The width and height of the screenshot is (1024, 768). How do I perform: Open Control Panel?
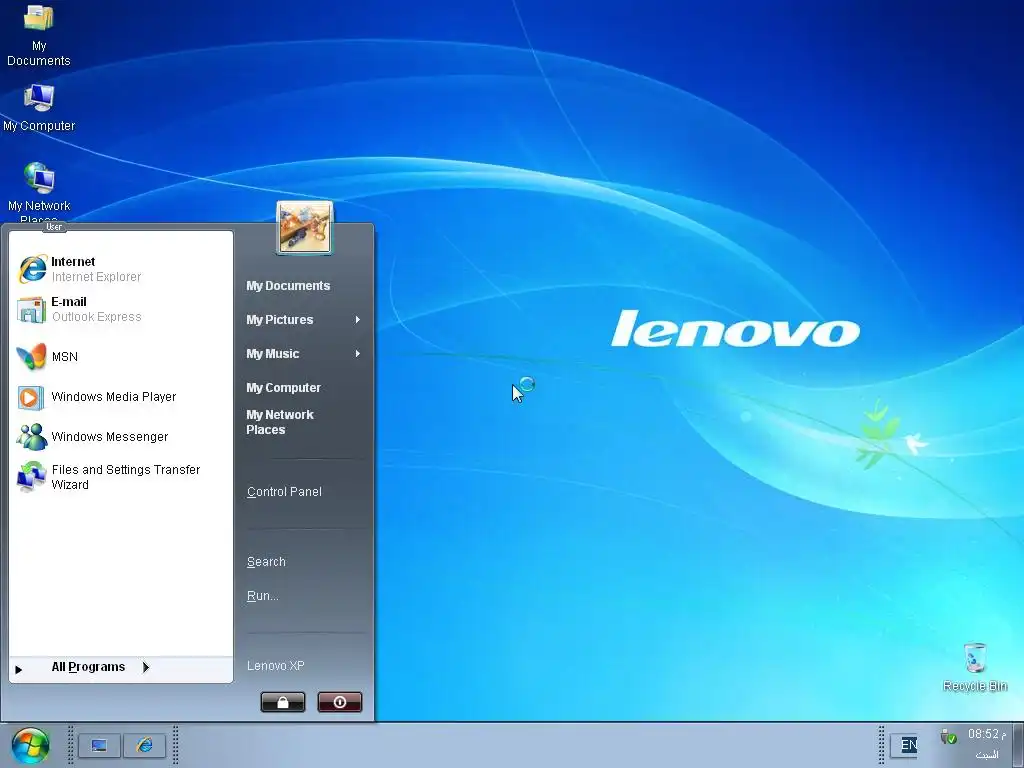[x=284, y=491]
